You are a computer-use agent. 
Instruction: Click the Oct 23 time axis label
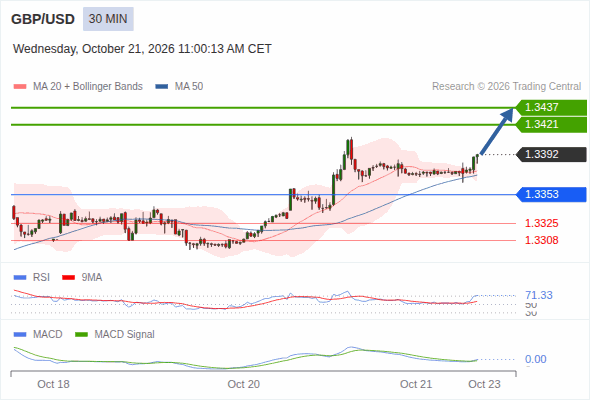click(x=484, y=384)
